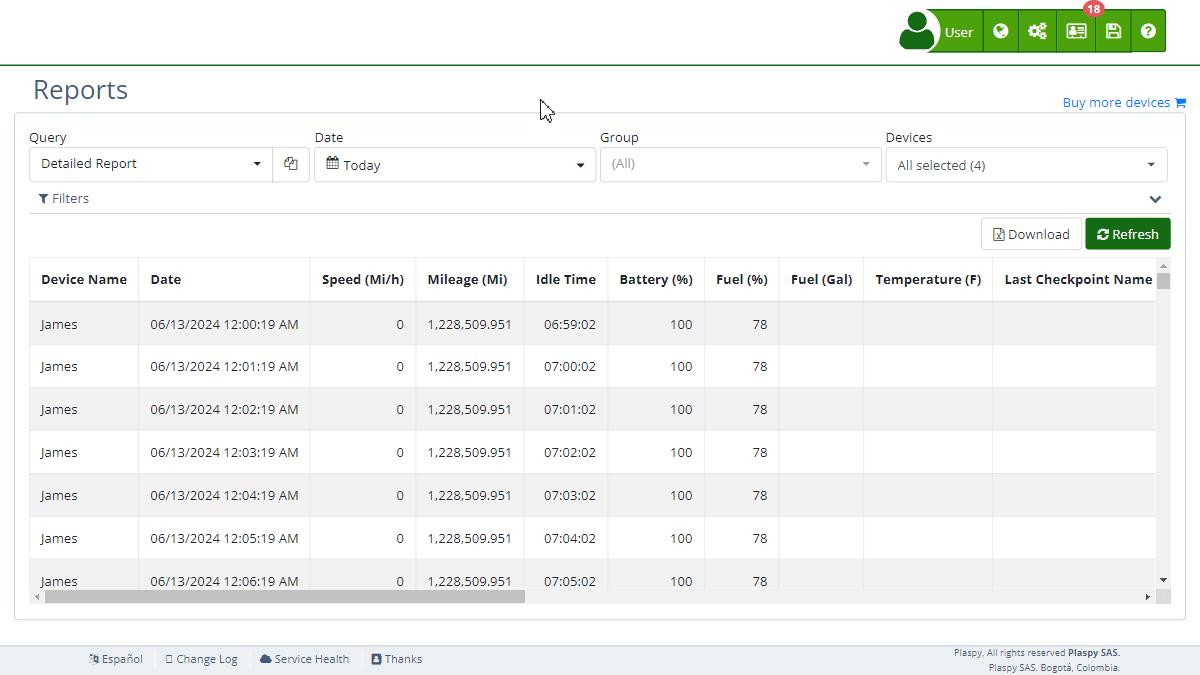Switch language to Español

tap(116, 659)
